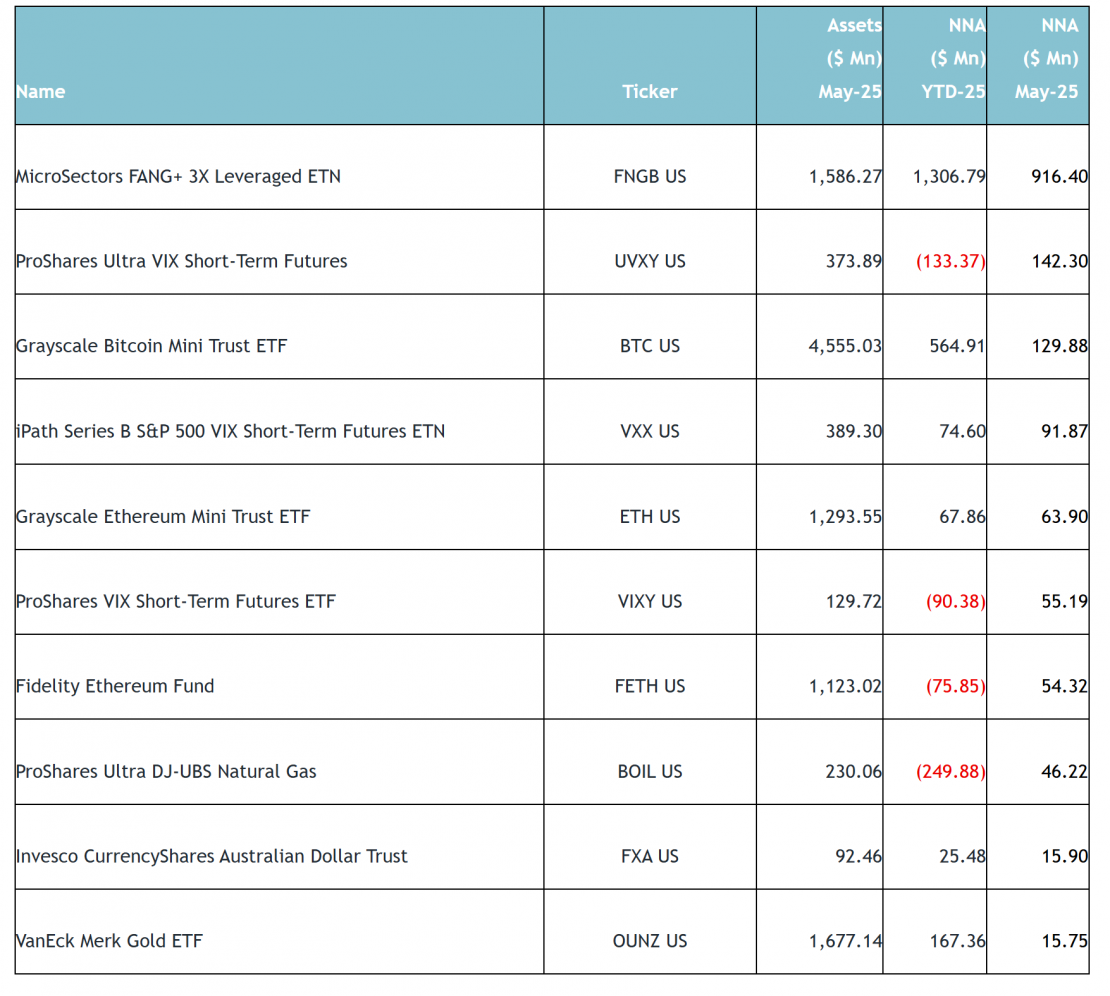Click the Name column header
Viewport: 1110px width, 996px height.
[x=41, y=92]
